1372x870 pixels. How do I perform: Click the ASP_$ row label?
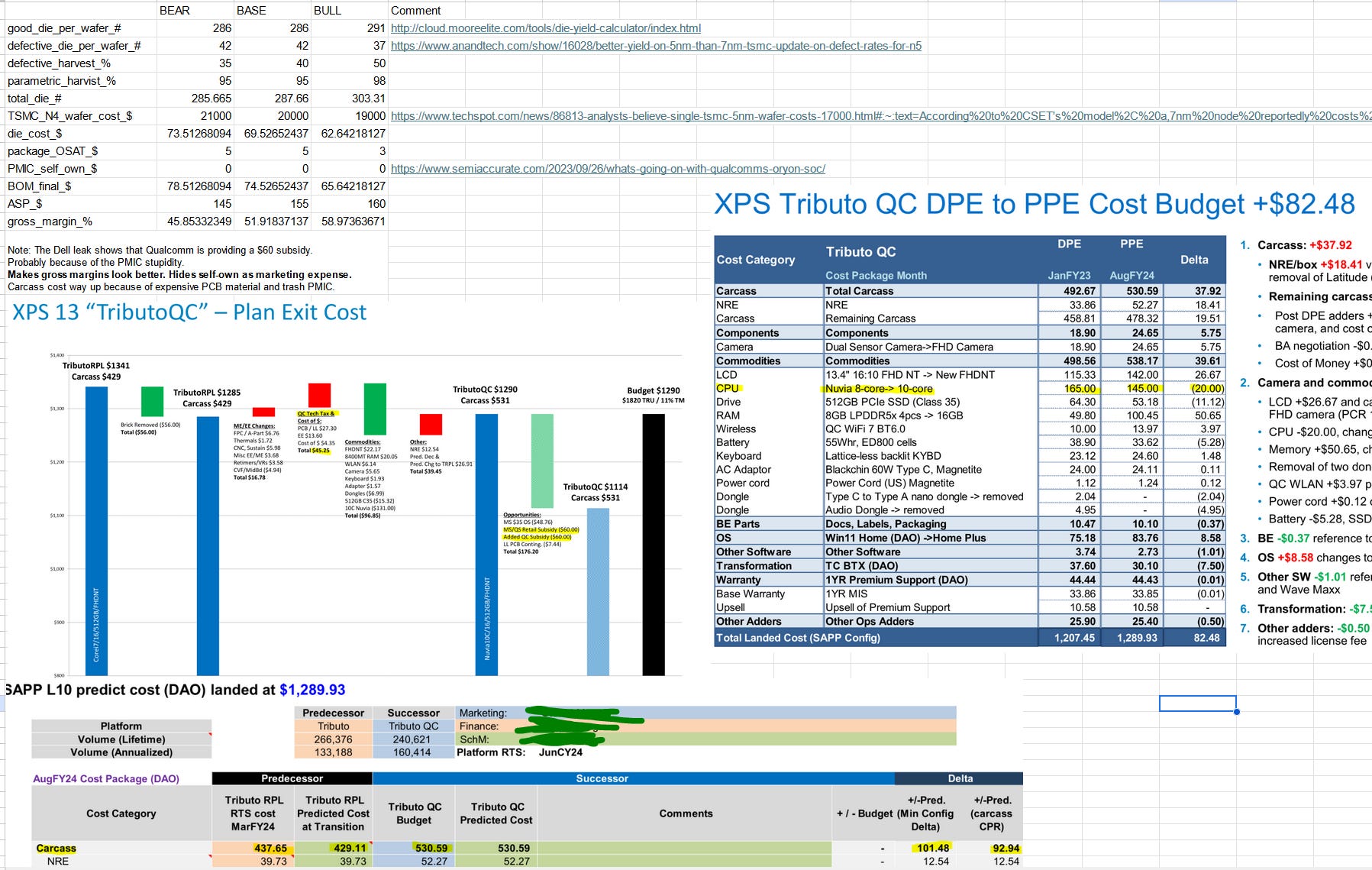pyautogui.click(x=25, y=204)
